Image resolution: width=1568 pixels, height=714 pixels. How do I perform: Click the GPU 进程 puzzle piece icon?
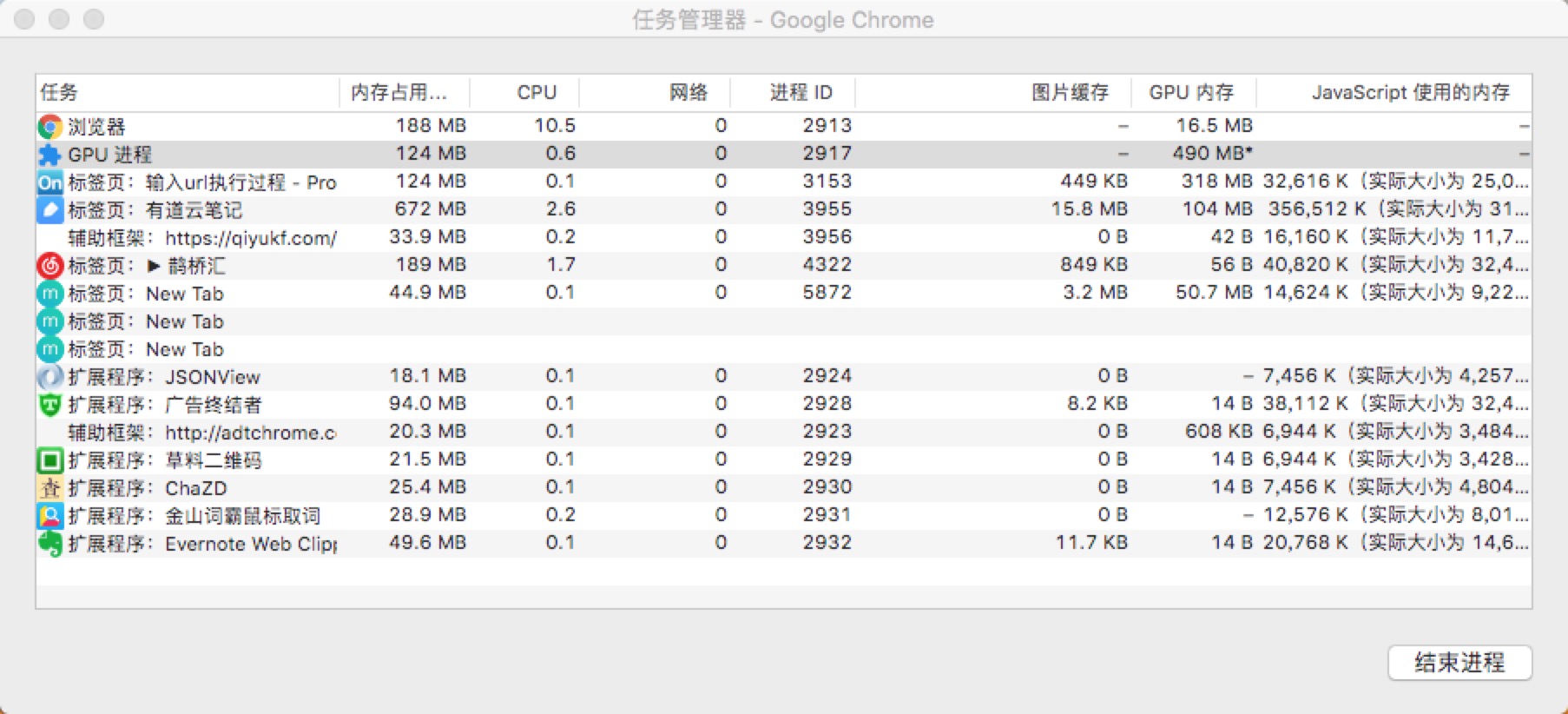point(49,155)
